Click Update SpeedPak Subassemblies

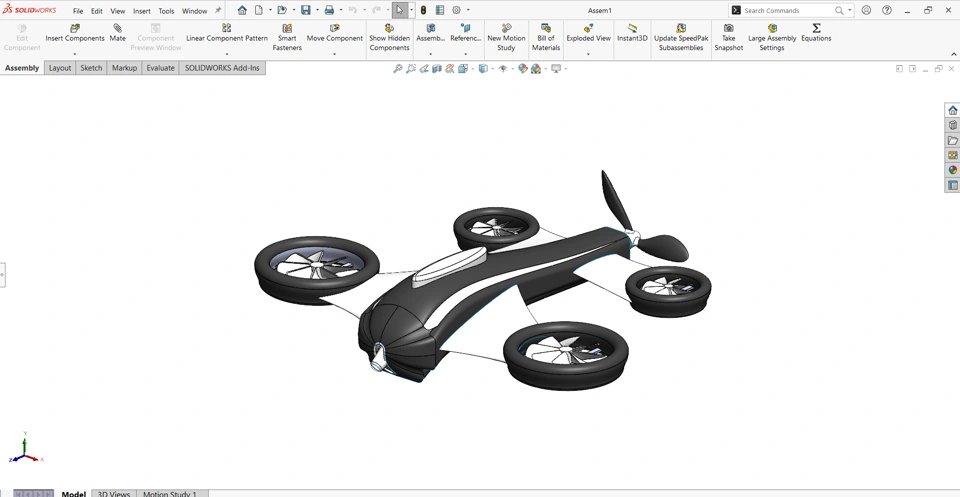[681, 37]
